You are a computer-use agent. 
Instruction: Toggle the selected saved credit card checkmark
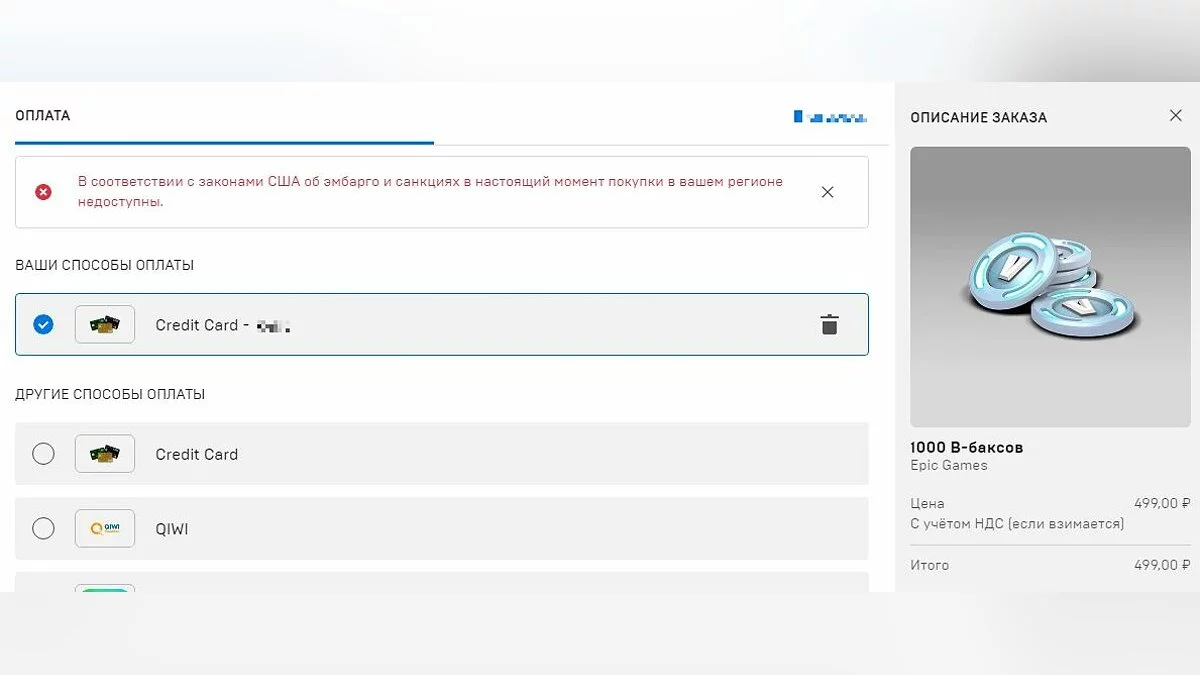(x=43, y=324)
